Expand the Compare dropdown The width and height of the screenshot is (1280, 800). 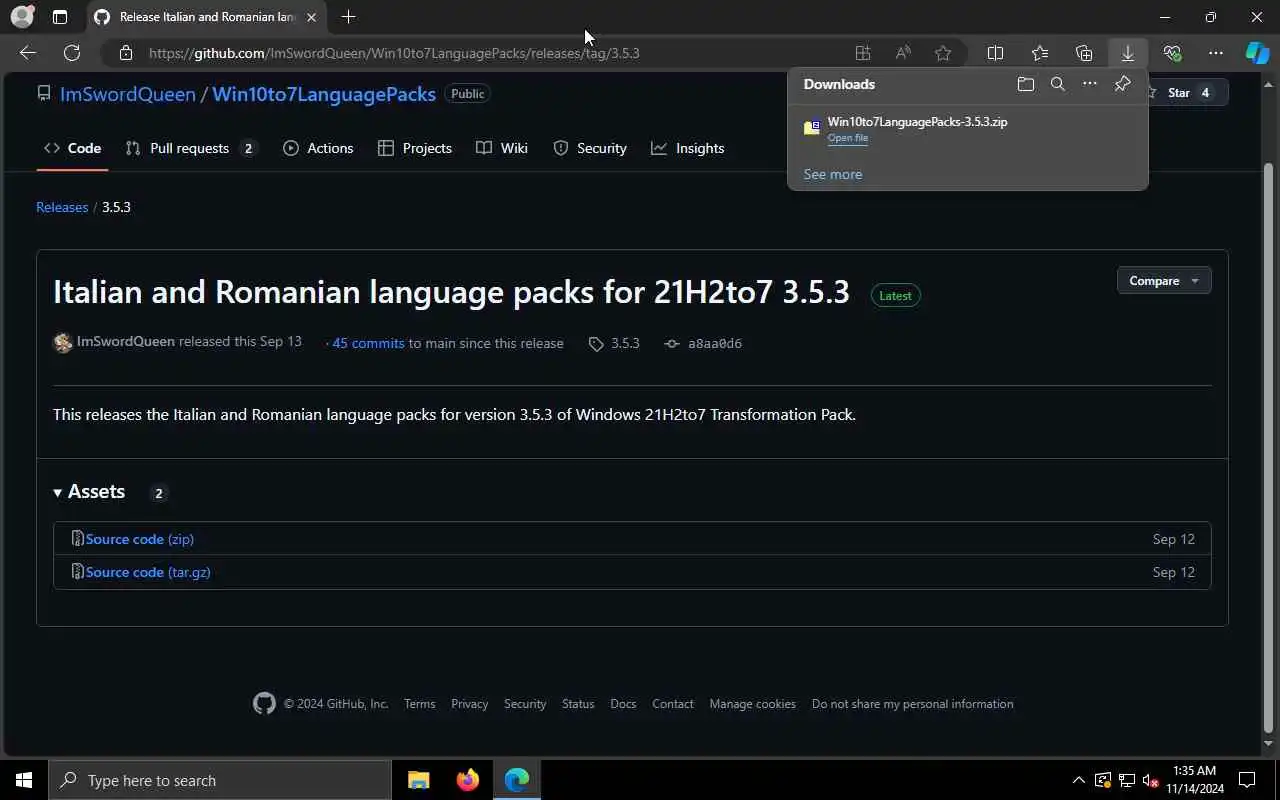tap(1164, 281)
